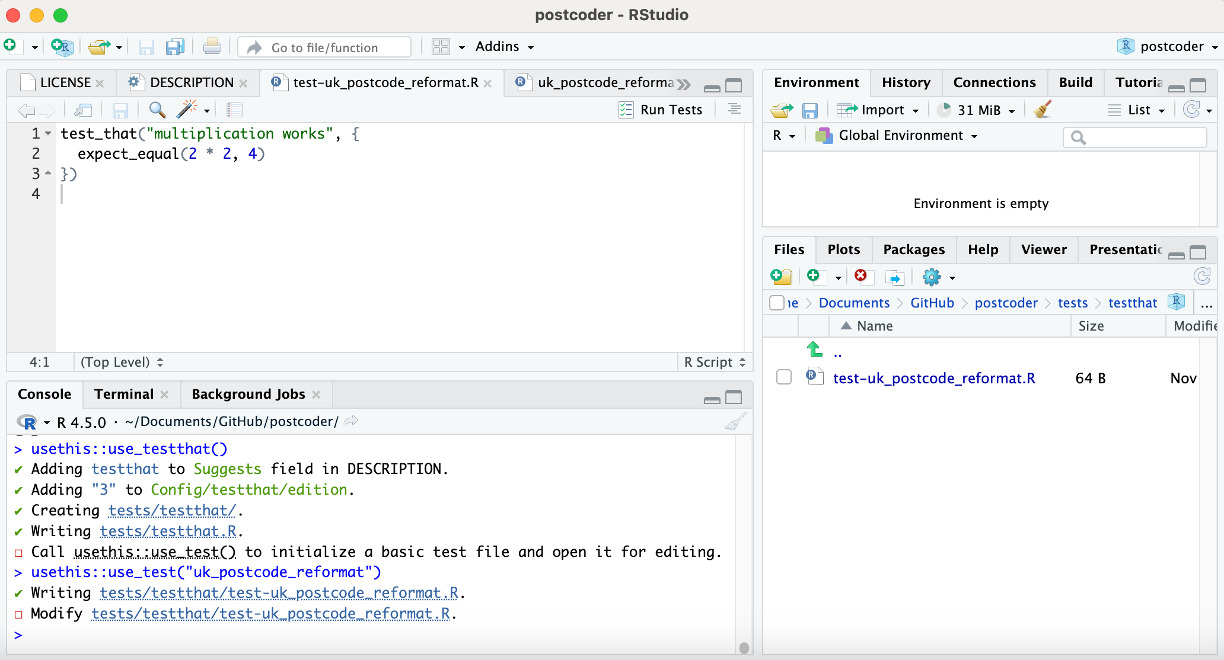1224x660 pixels.
Task: Click the Save All icon
Action: tap(175, 47)
